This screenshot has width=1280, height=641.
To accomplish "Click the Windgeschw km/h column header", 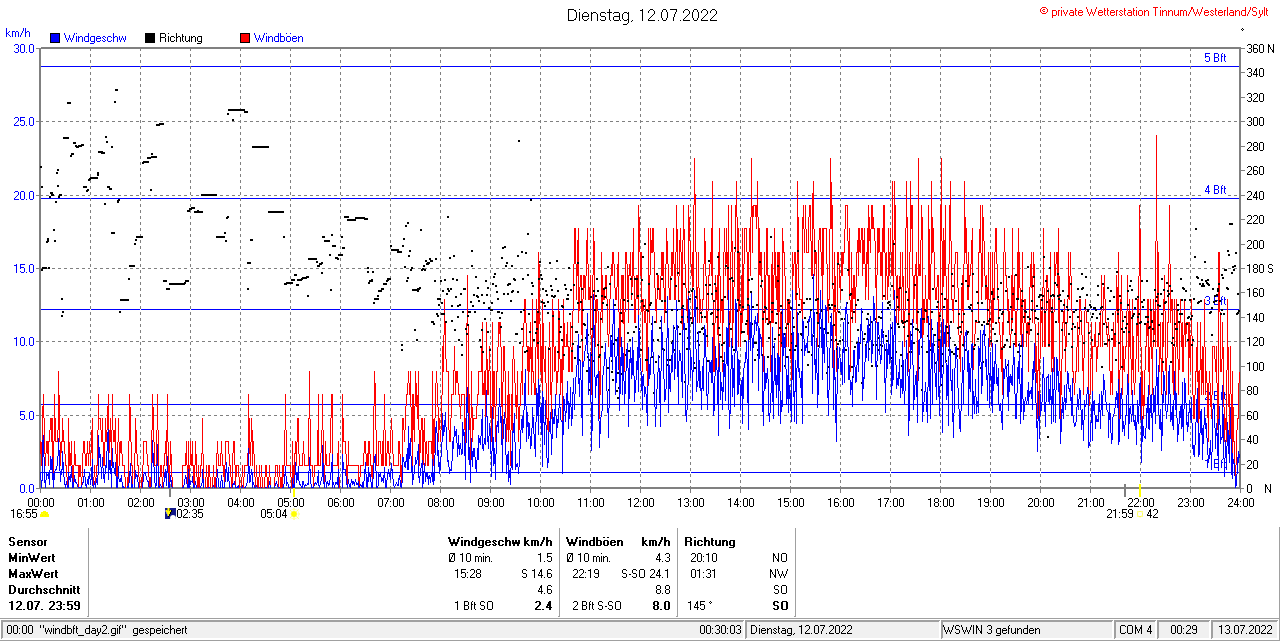I will pyautogui.click(x=500, y=542).
